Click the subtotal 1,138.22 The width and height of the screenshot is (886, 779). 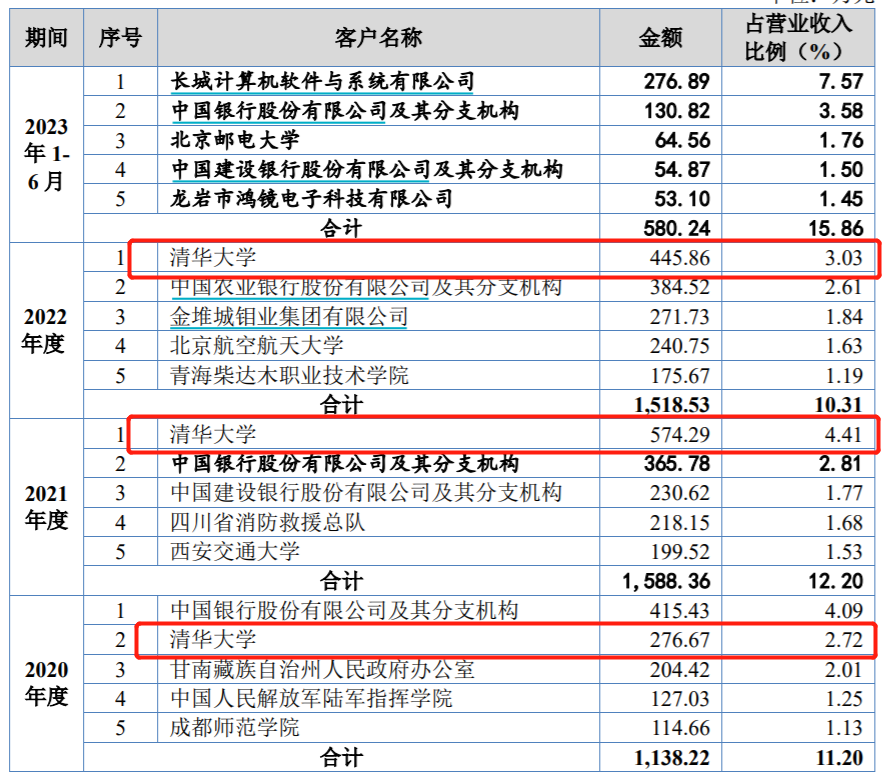(x=672, y=758)
